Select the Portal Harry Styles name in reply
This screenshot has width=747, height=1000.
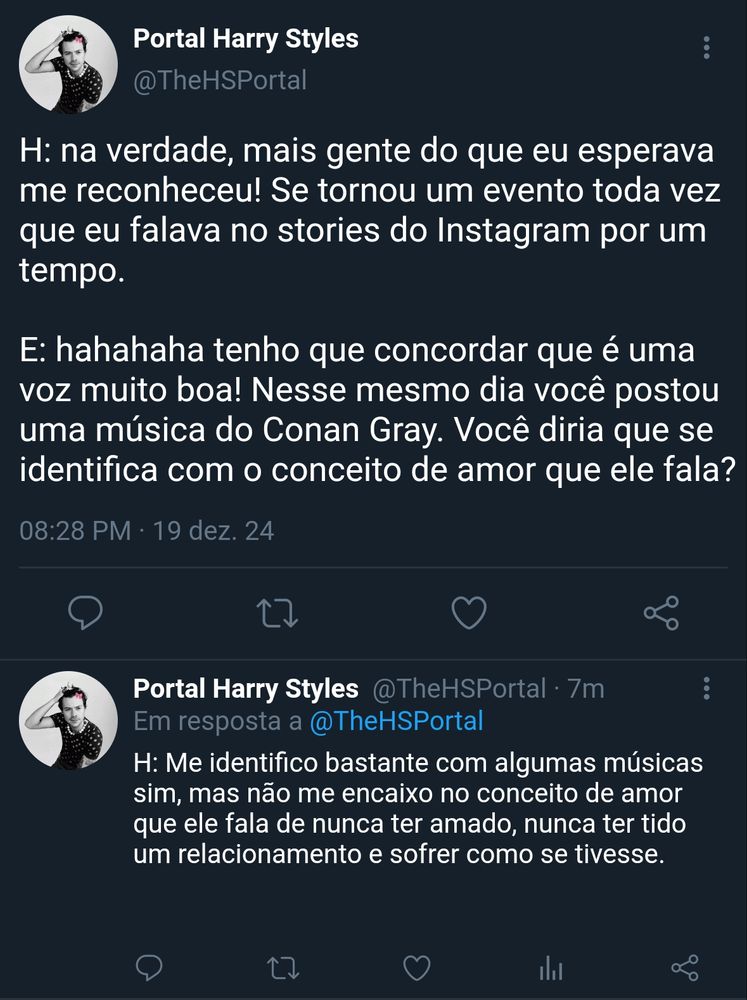pos(246,689)
